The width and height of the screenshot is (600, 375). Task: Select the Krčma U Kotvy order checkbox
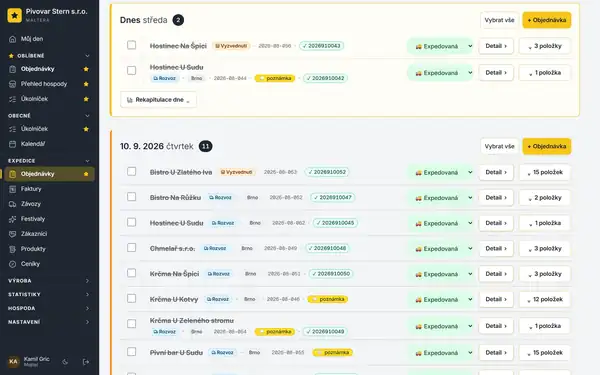point(131,298)
